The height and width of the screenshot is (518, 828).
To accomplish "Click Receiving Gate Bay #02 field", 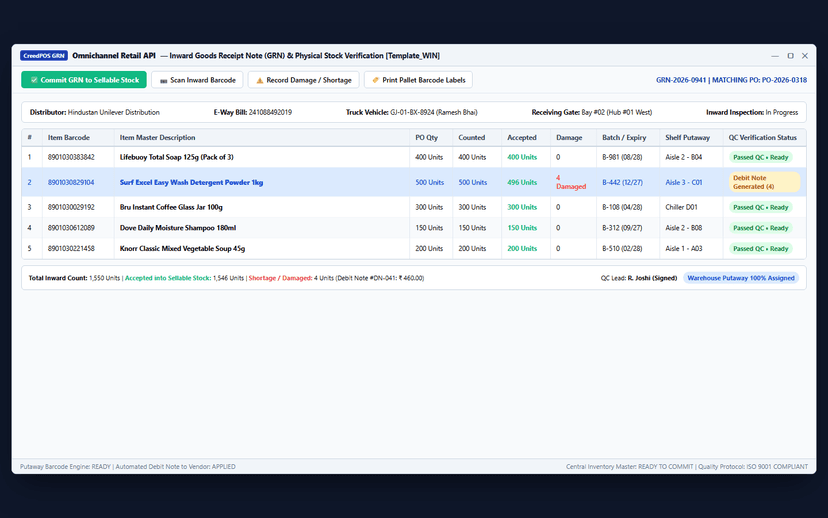I will coord(591,112).
